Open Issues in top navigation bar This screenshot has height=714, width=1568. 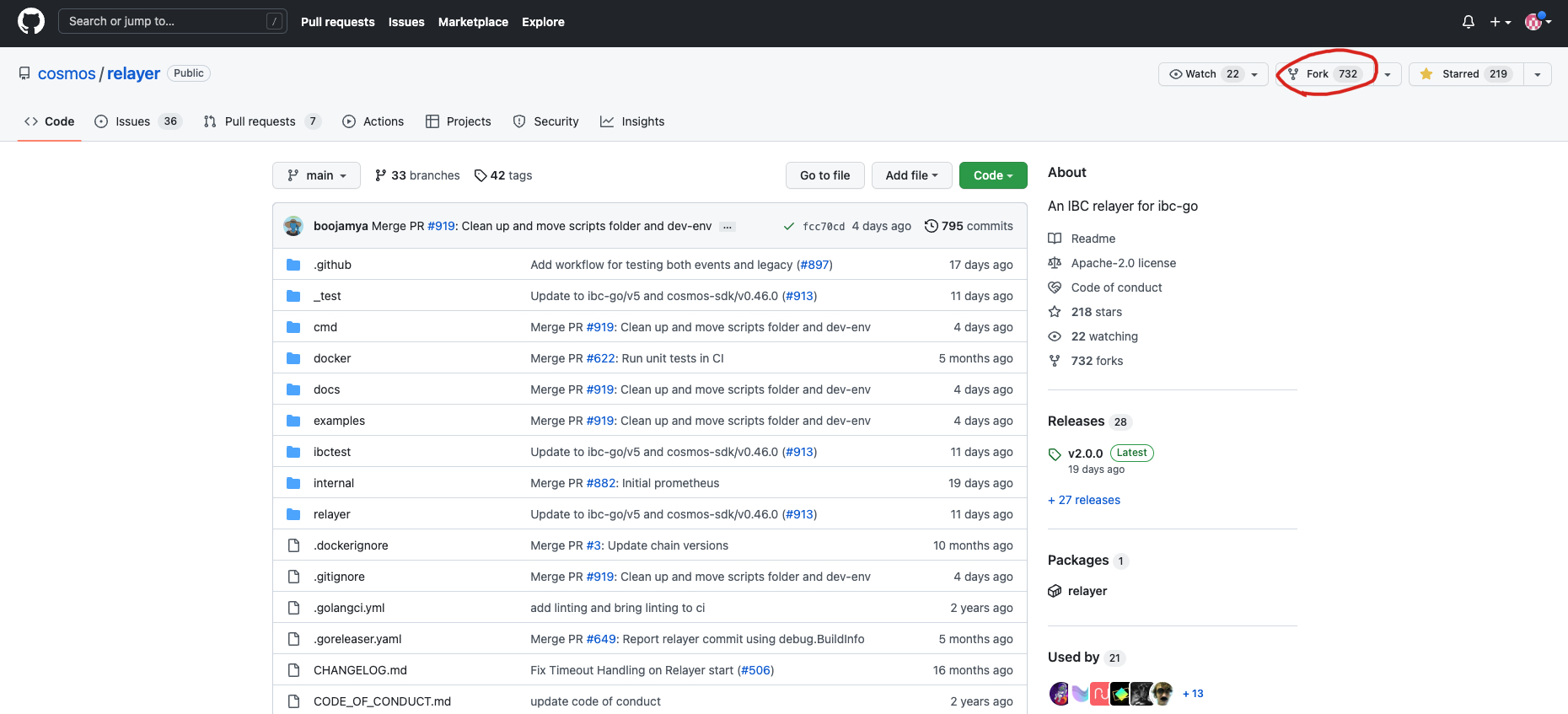406,22
